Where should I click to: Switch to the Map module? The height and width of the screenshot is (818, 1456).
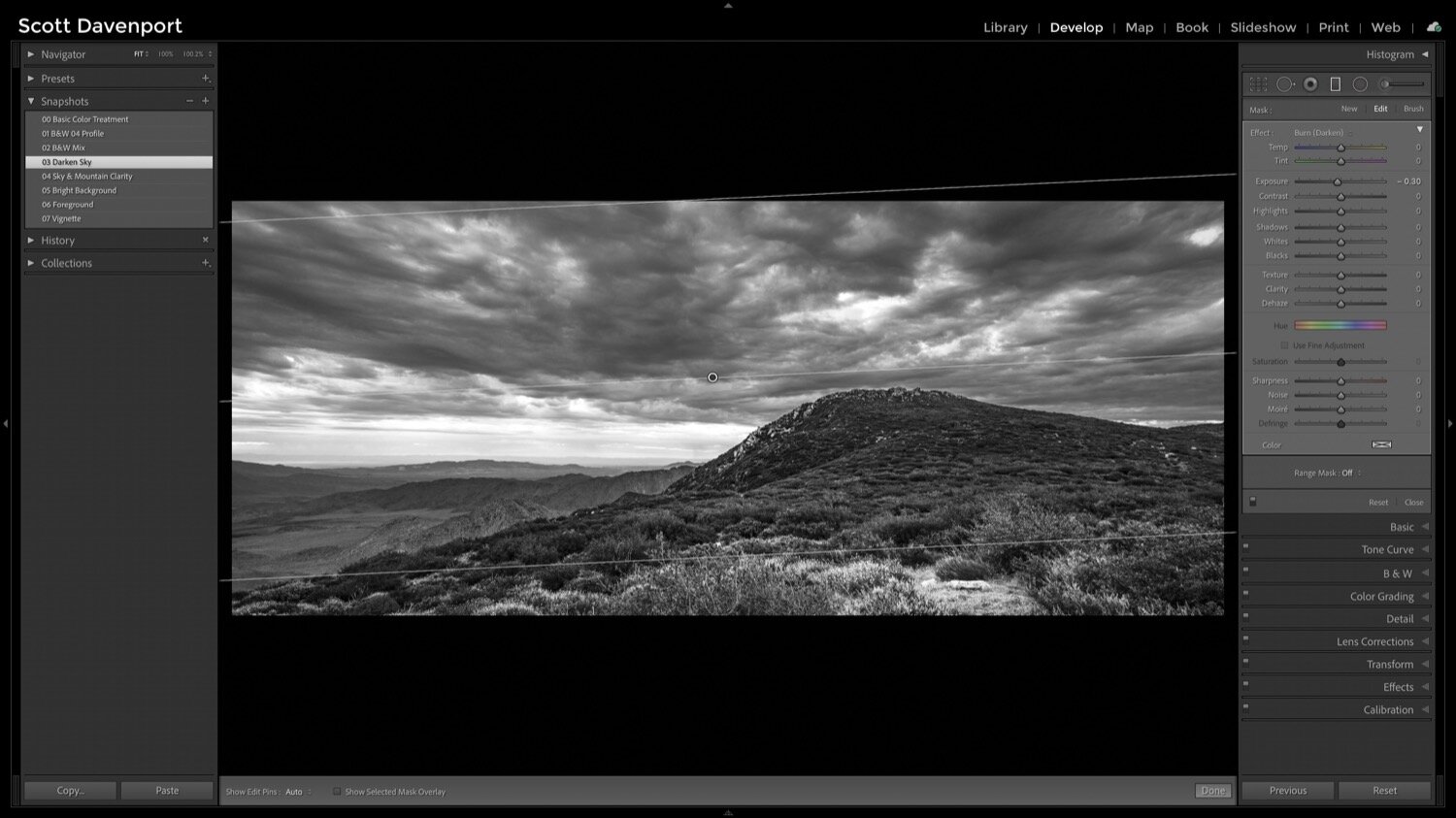point(1140,27)
